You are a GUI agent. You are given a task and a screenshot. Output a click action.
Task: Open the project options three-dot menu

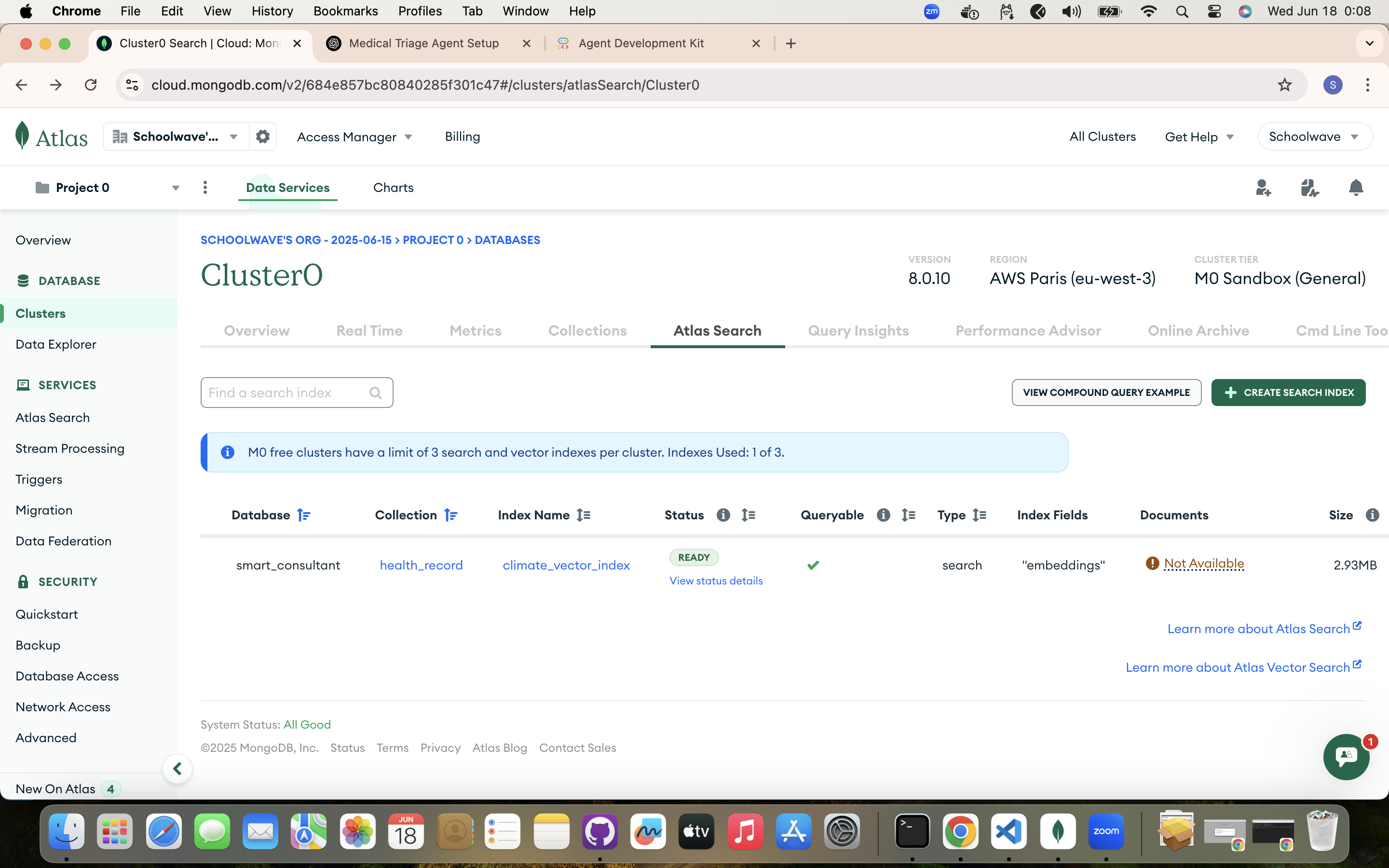click(205, 188)
